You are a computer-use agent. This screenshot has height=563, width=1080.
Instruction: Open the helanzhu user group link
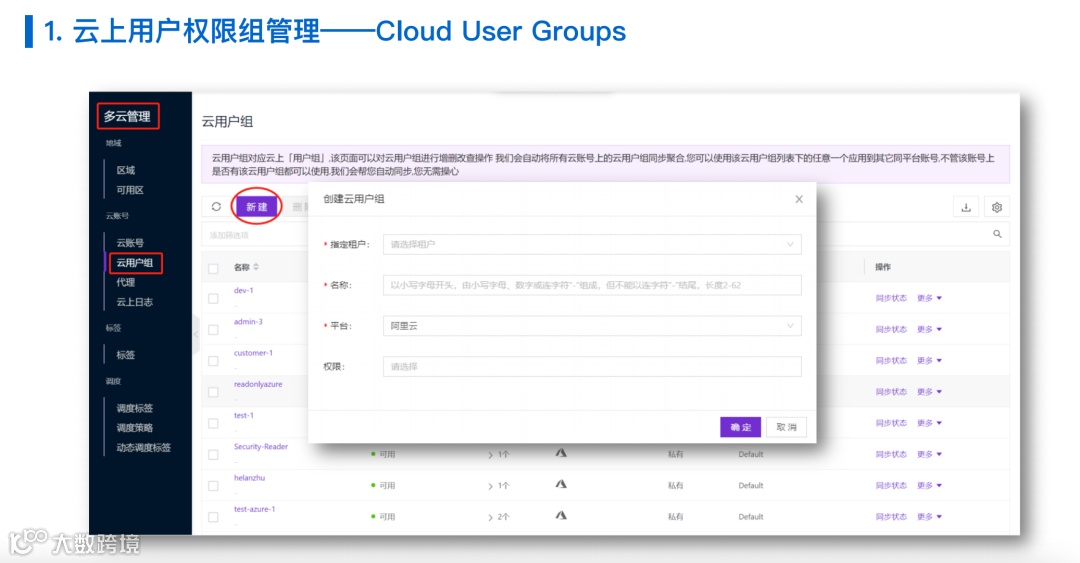click(249, 478)
